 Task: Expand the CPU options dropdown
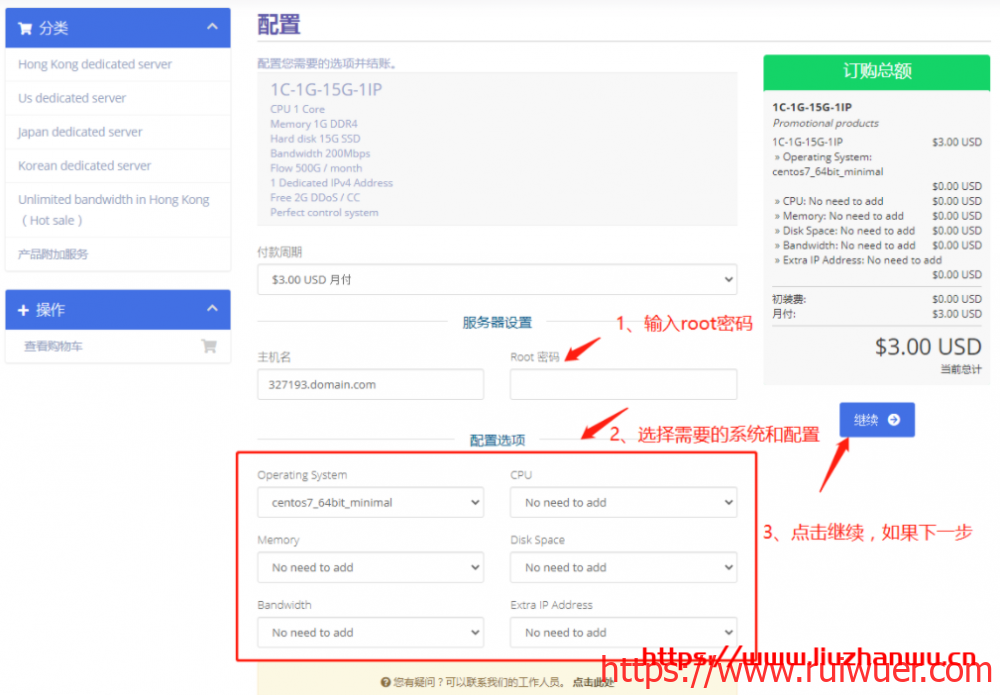pos(623,503)
